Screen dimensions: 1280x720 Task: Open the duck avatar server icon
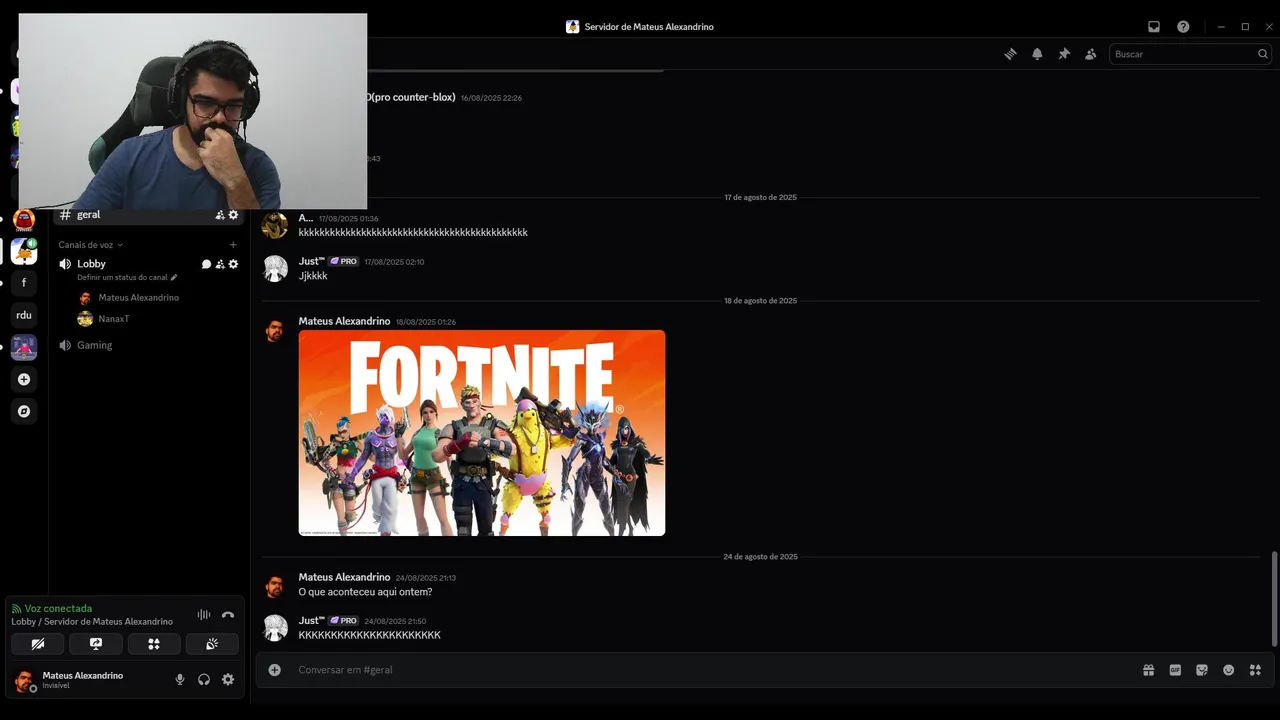coord(24,251)
